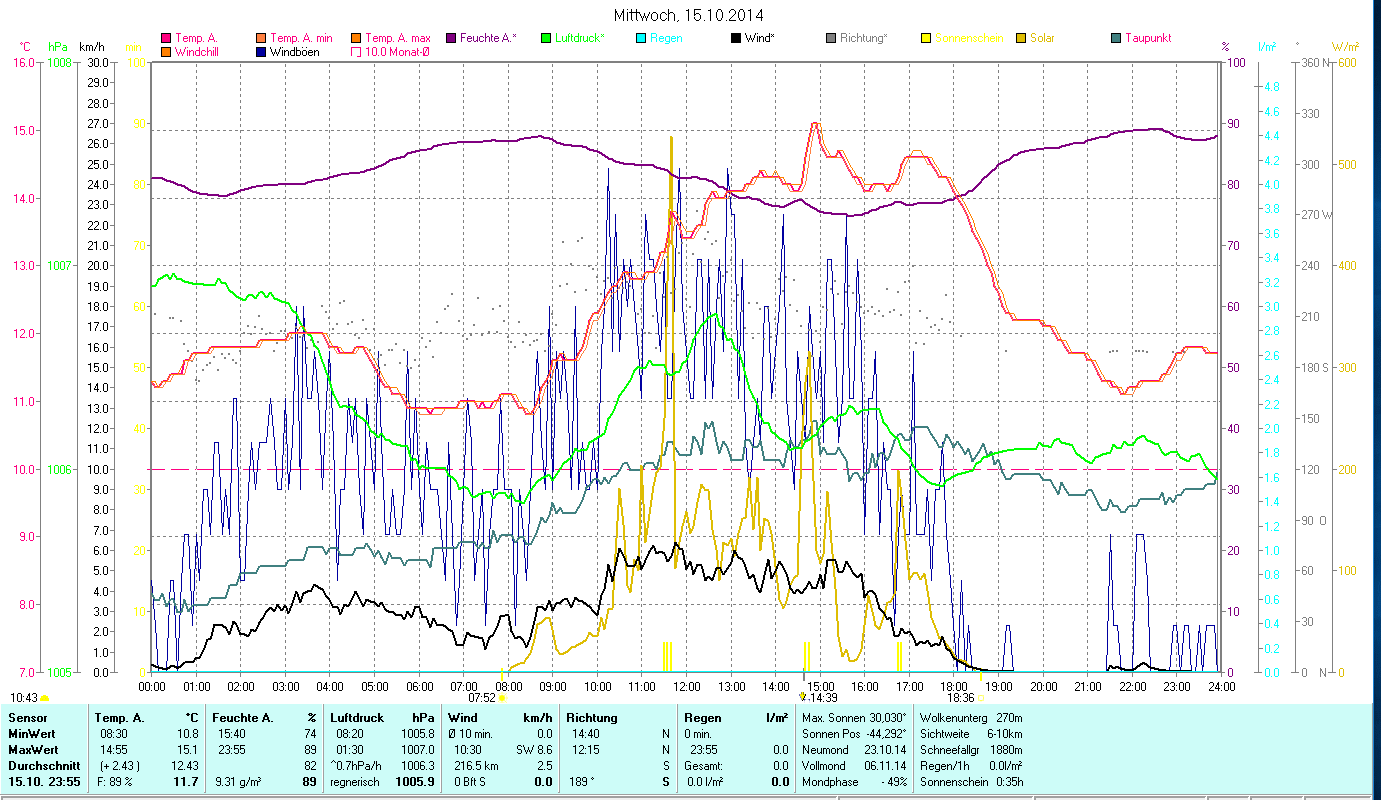Click the Taupunkt legend swatch

1116,38
